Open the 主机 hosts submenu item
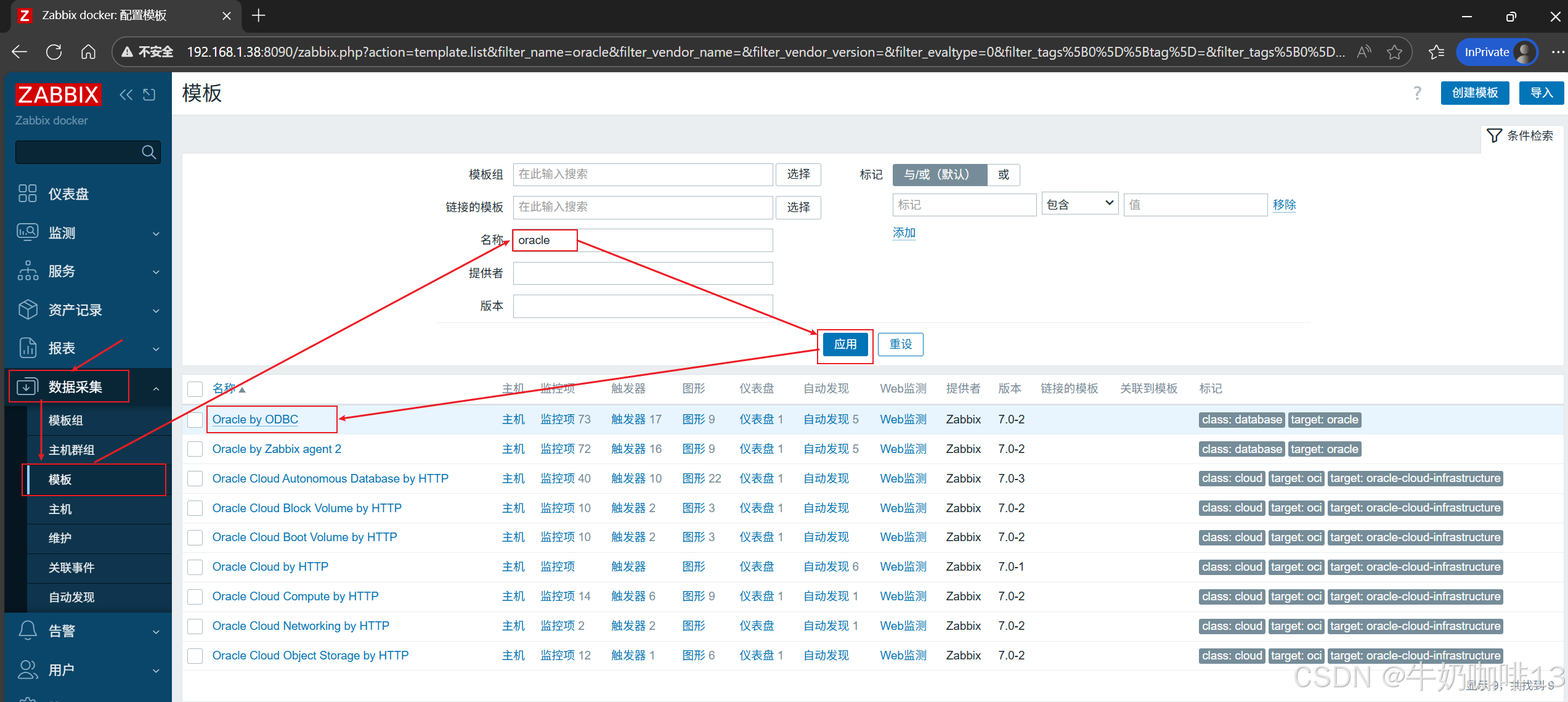Screen dimensions: 1568x702 [60, 509]
